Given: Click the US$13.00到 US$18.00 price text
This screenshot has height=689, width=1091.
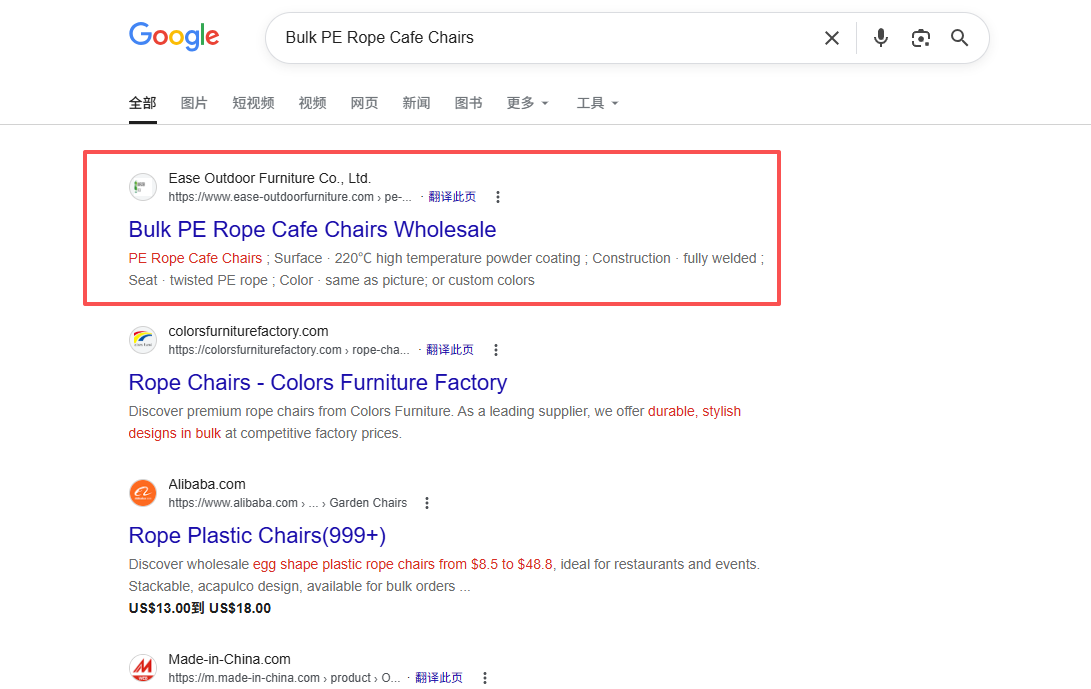Looking at the screenshot, I should [200, 608].
